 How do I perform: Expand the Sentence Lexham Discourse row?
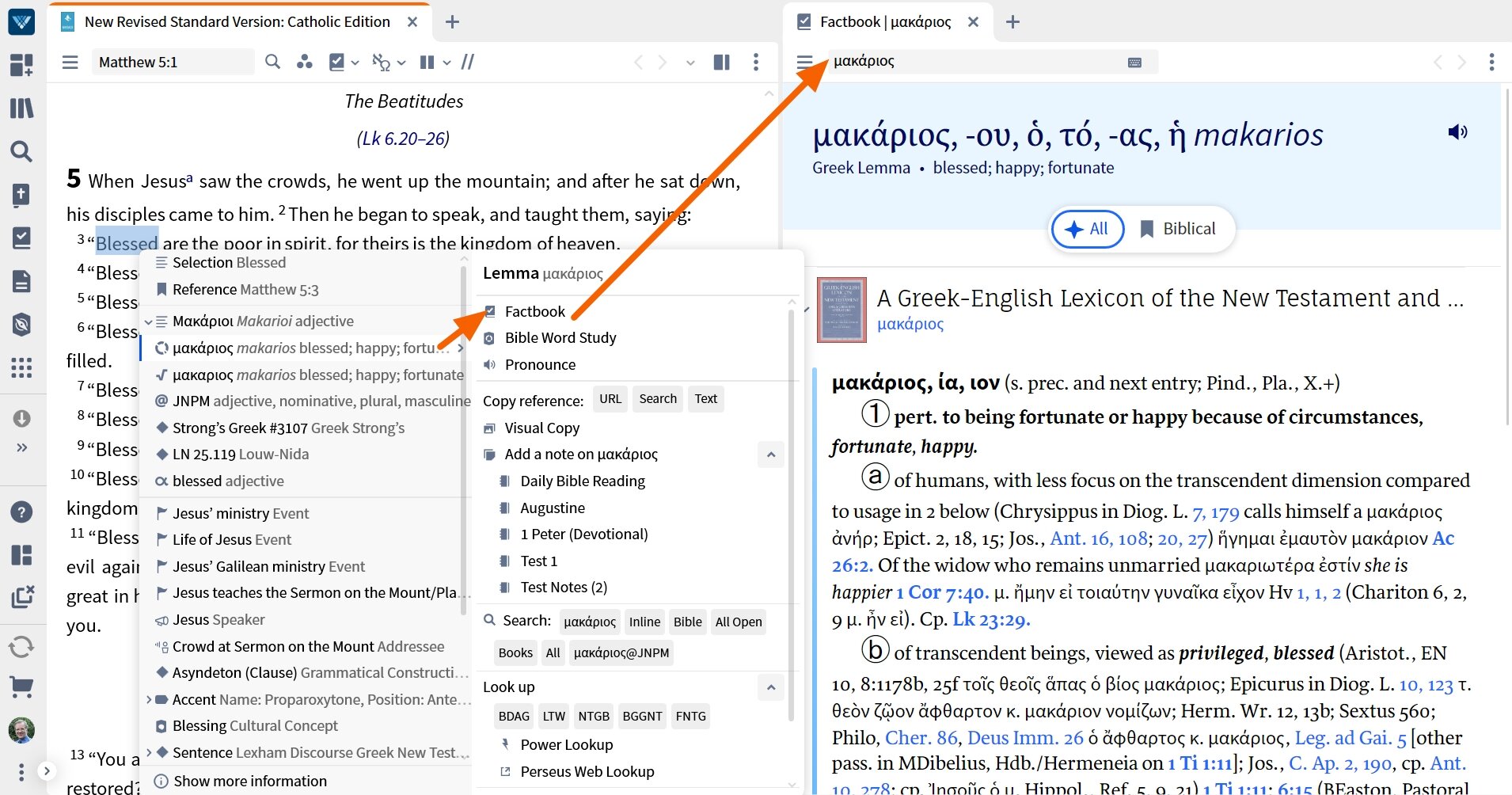pyautogui.click(x=148, y=753)
